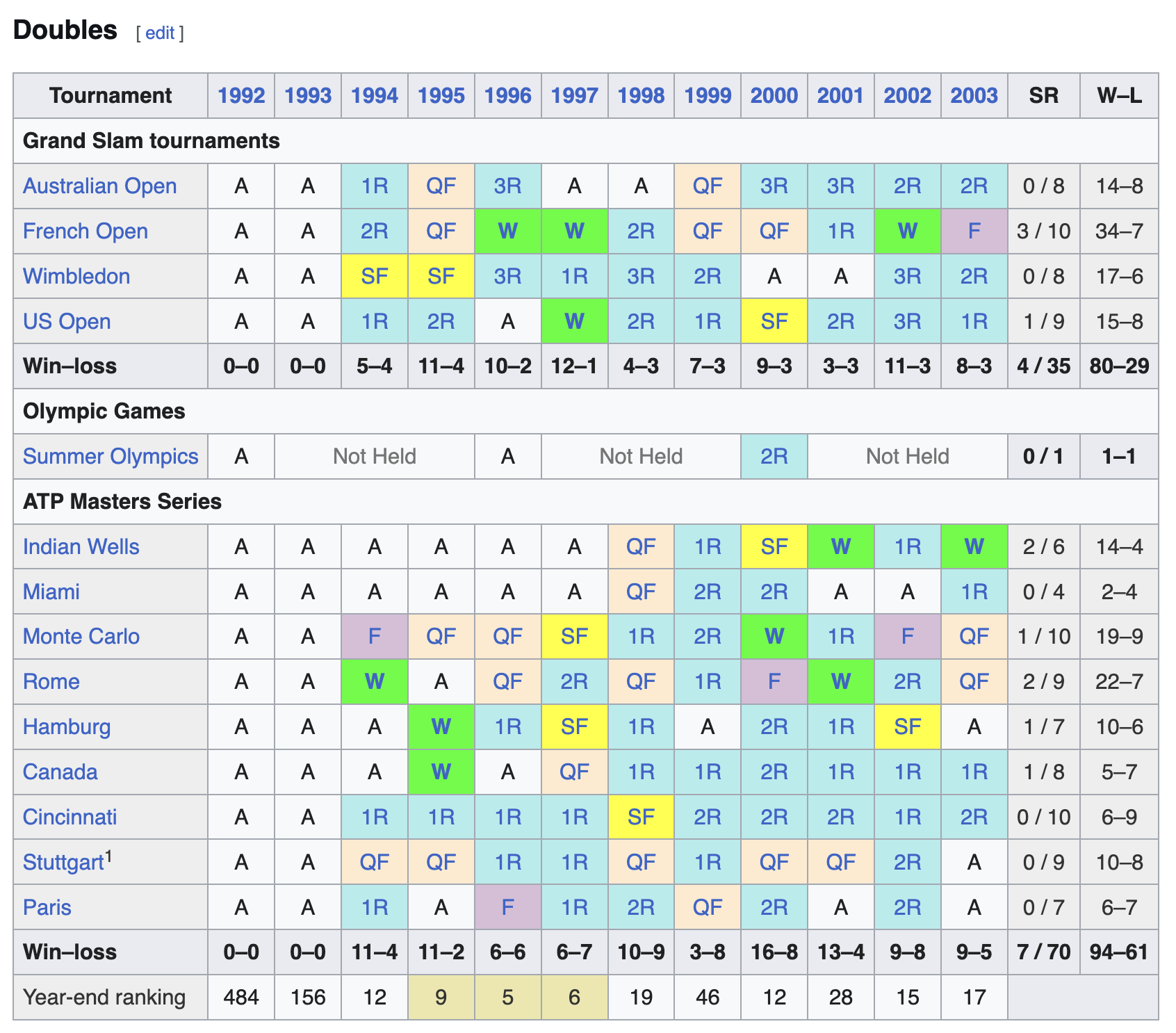This screenshot has height=1033, width=1176.
Task: Click the French Open 2003 F result
Action: click(x=974, y=231)
